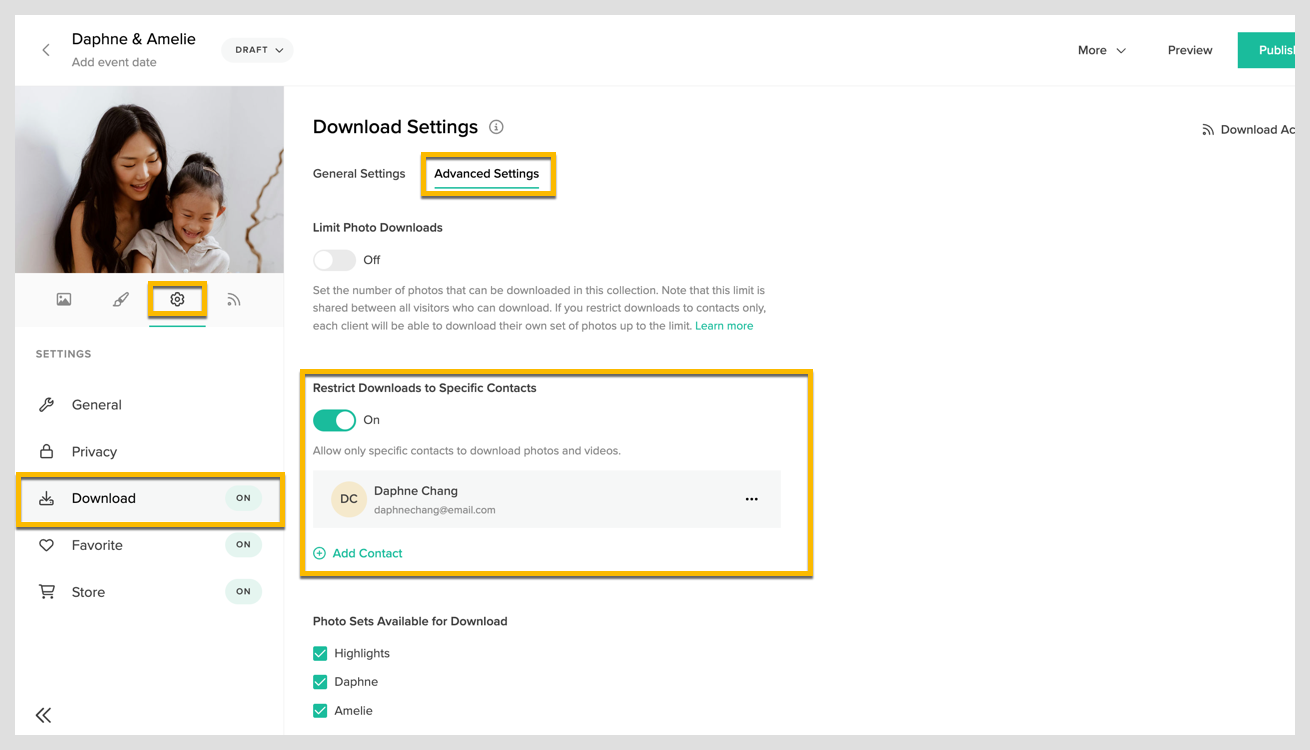The height and width of the screenshot is (750, 1310).
Task: Open options for Daphne Chang contact
Action: pos(751,498)
